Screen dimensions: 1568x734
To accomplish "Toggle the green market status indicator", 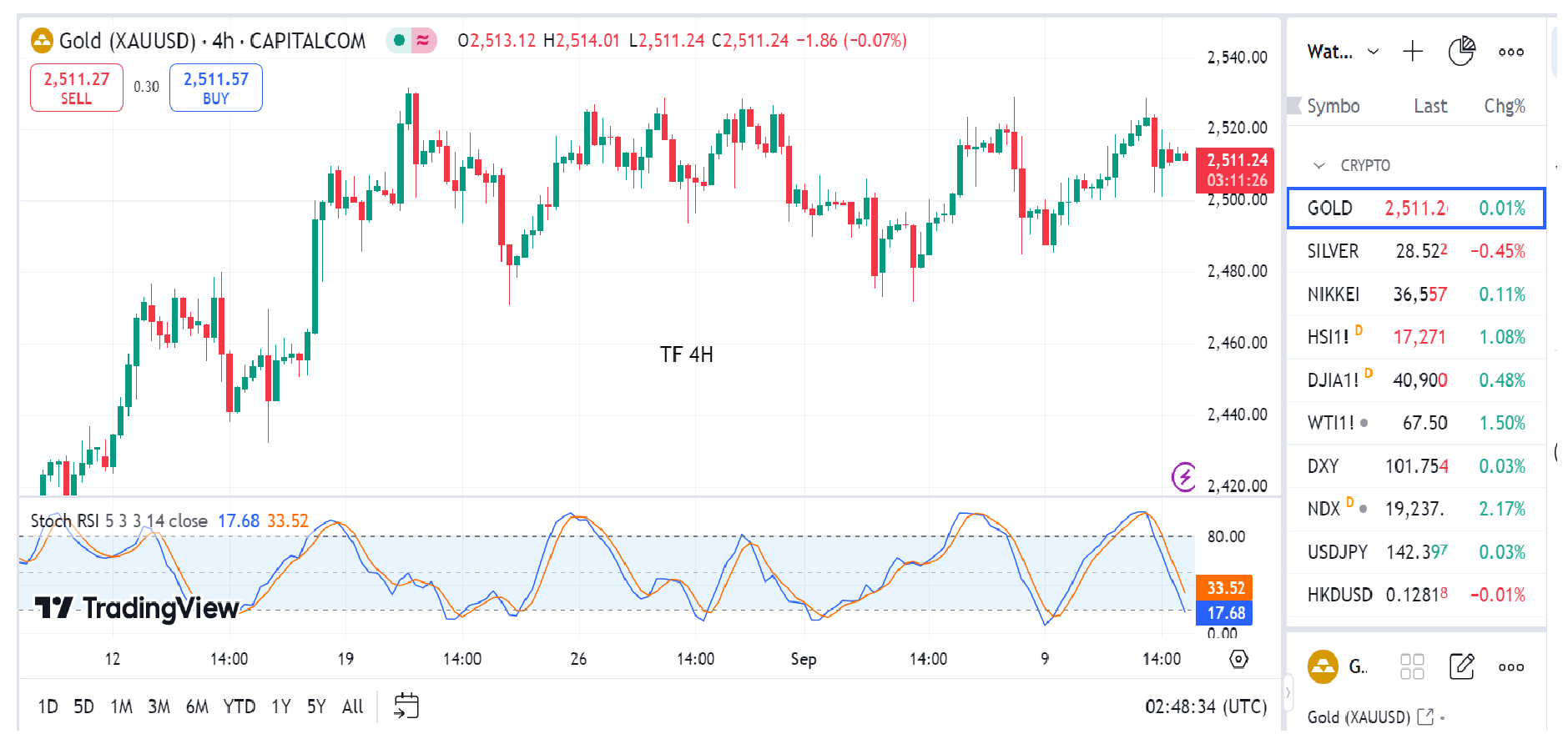I will click(x=400, y=40).
